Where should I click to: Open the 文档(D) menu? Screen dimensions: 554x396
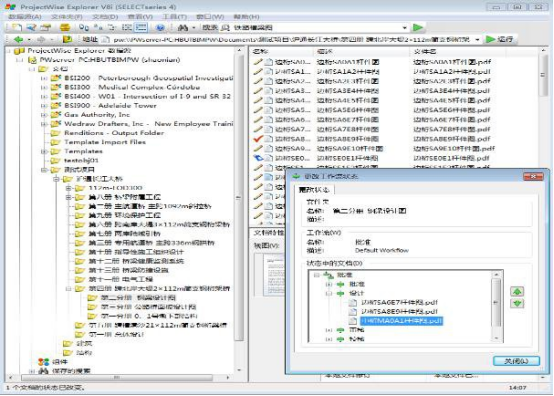105,17
